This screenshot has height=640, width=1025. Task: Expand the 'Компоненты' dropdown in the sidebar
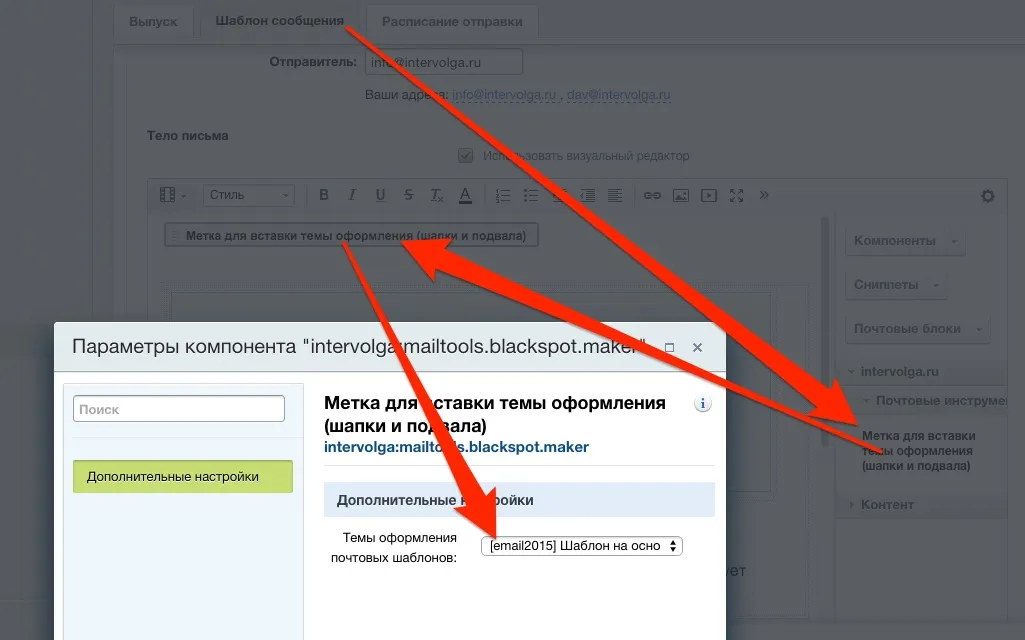(904, 240)
